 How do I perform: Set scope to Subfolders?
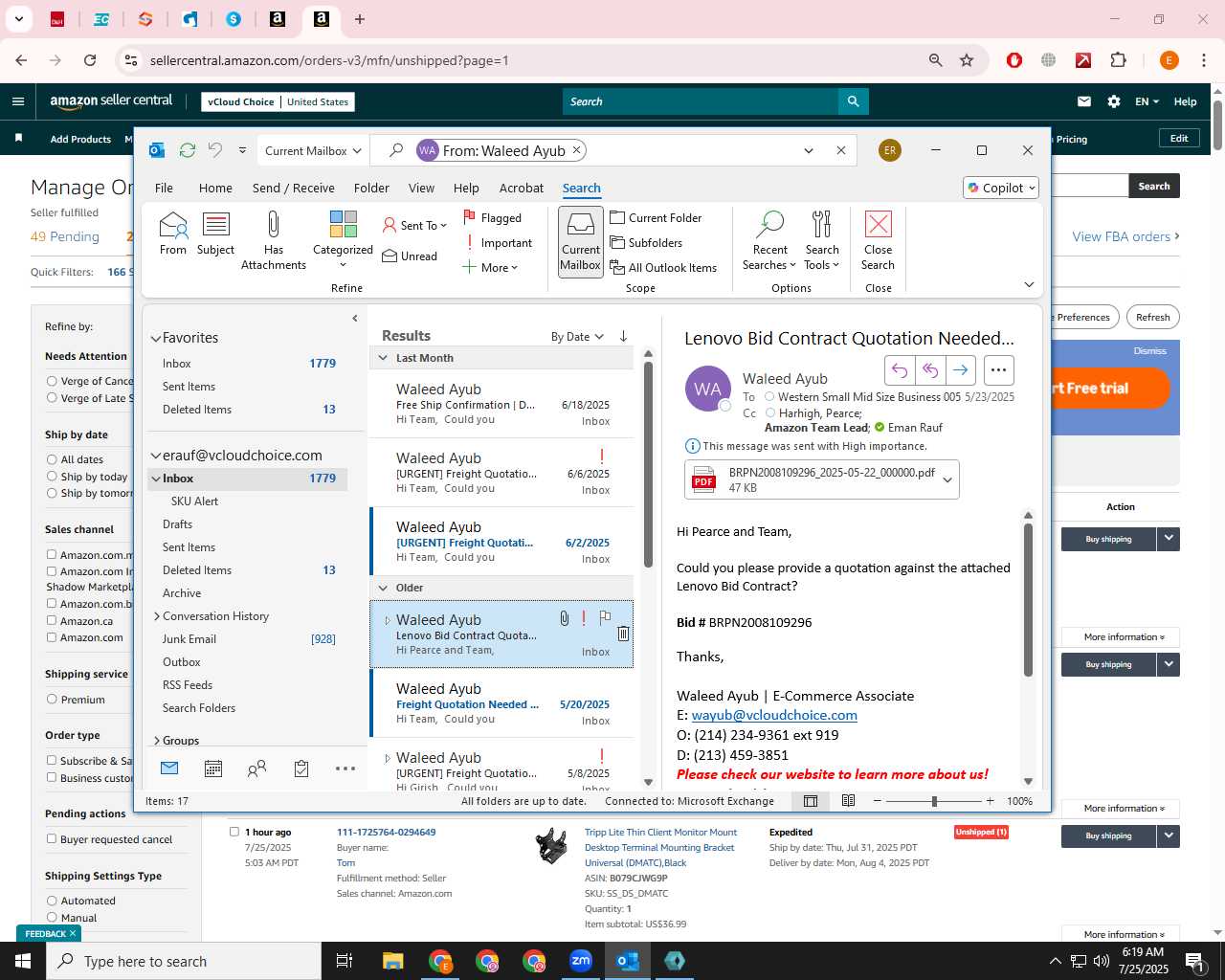click(647, 243)
